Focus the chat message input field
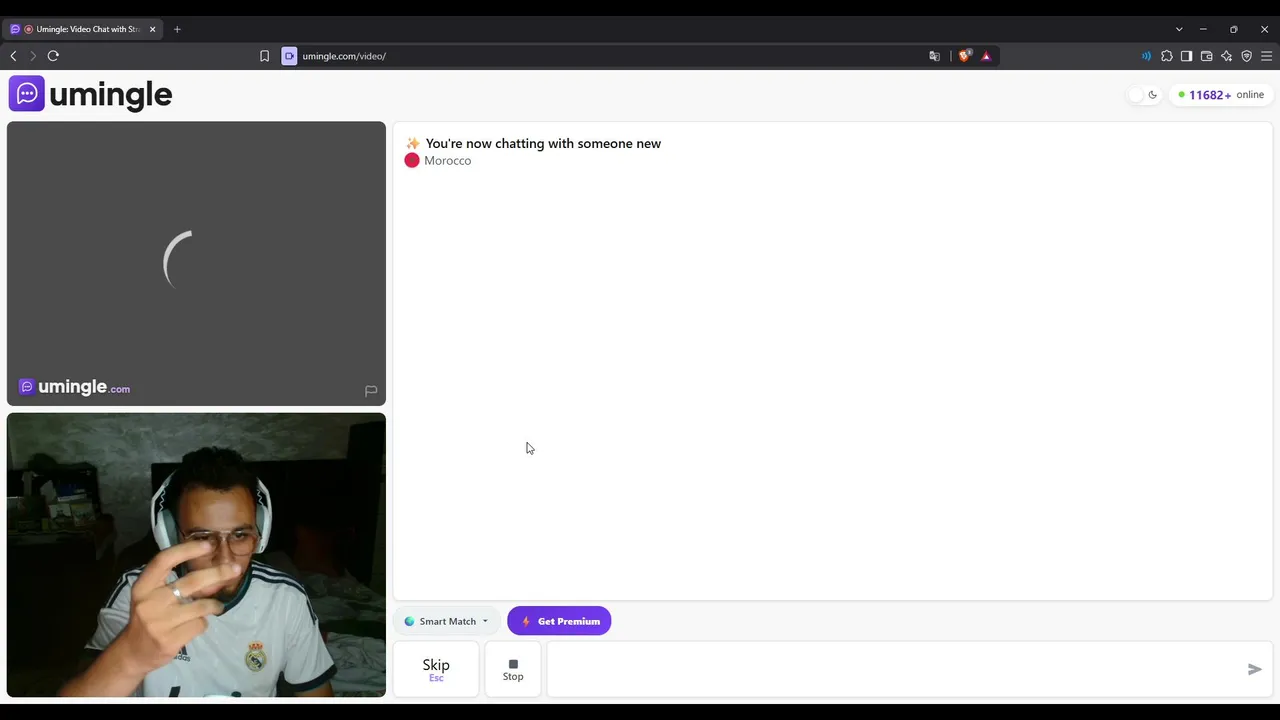The image size is (1280, 720). (x=895, y=669)
